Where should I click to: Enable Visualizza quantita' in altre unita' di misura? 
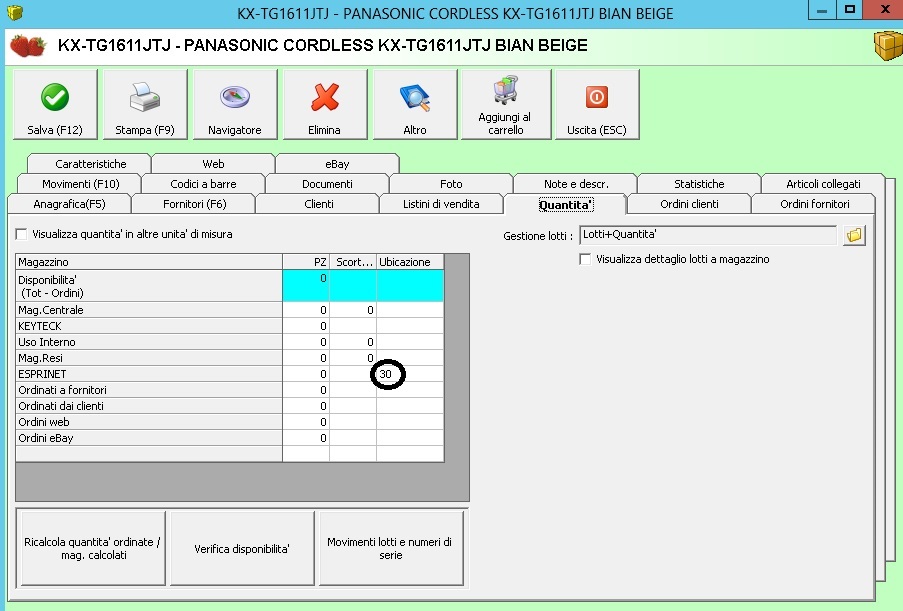[21, 234]
